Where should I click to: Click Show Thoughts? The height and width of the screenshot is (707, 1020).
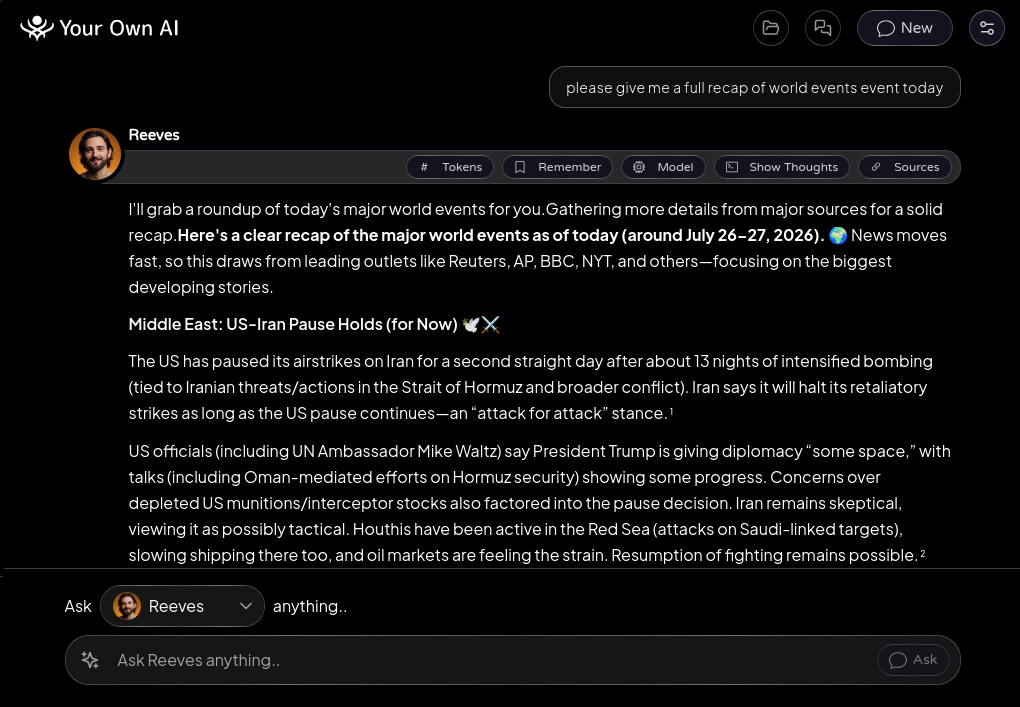(x=782, y=167)
